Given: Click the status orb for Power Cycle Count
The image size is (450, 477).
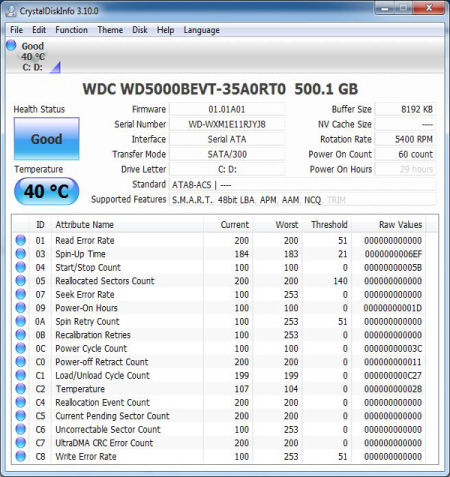Looking at the screenshot, I should tap(21, 348).
